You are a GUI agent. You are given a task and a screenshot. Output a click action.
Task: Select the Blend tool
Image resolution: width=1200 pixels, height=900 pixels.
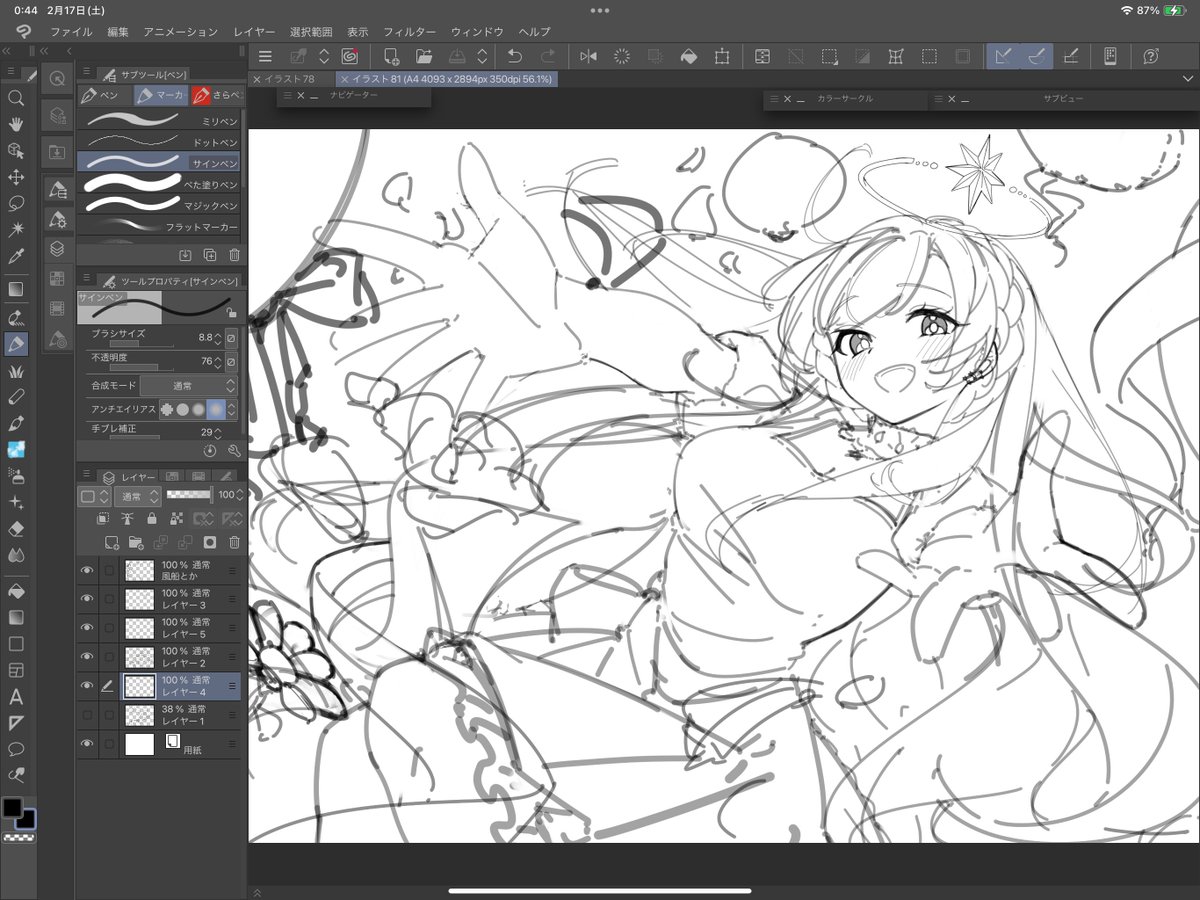(x=16, y=555)
